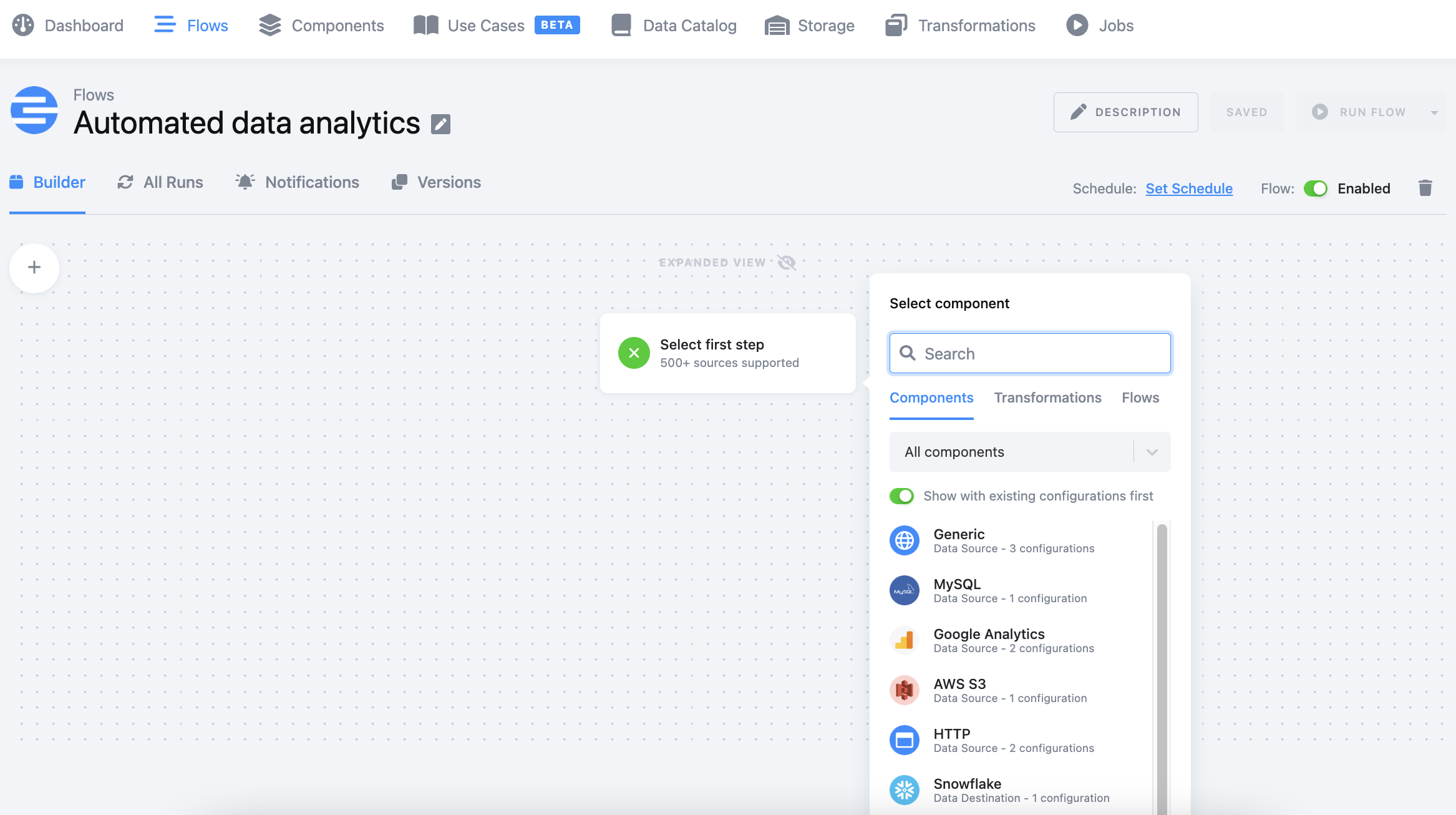Switch to the Transformations tab in Select component
This screenshot has height=815, width=1456.
coord(1047,398)
